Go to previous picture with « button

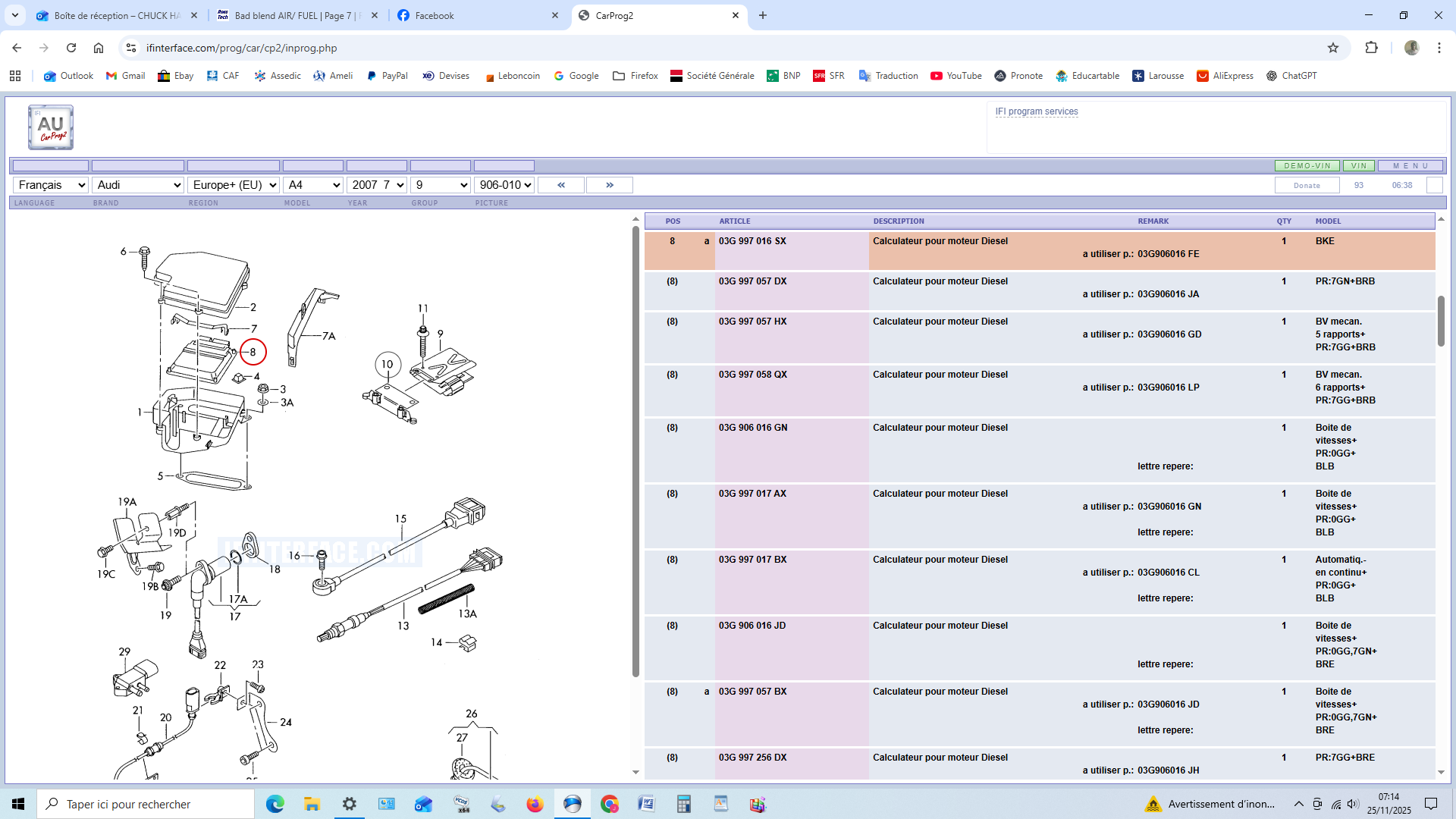561,185
